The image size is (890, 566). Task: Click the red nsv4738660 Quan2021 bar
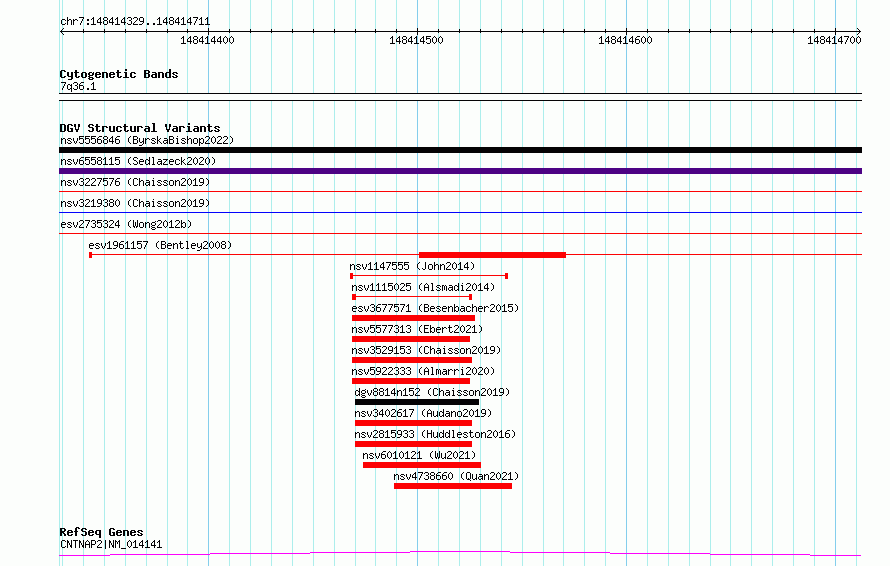452,486
